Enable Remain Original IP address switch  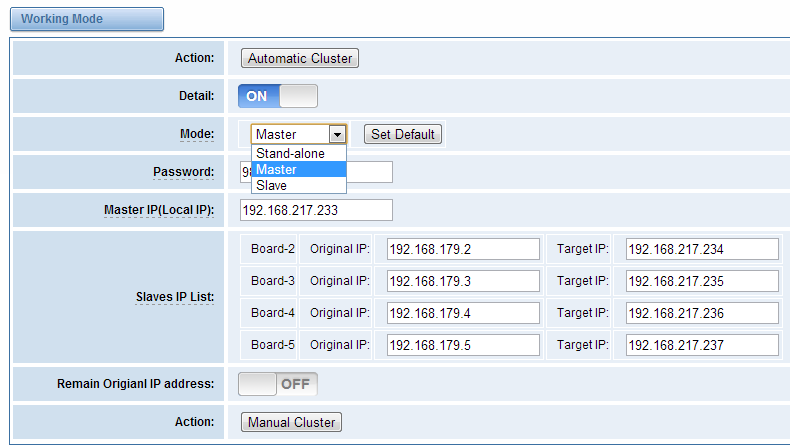tap(278, 384)
